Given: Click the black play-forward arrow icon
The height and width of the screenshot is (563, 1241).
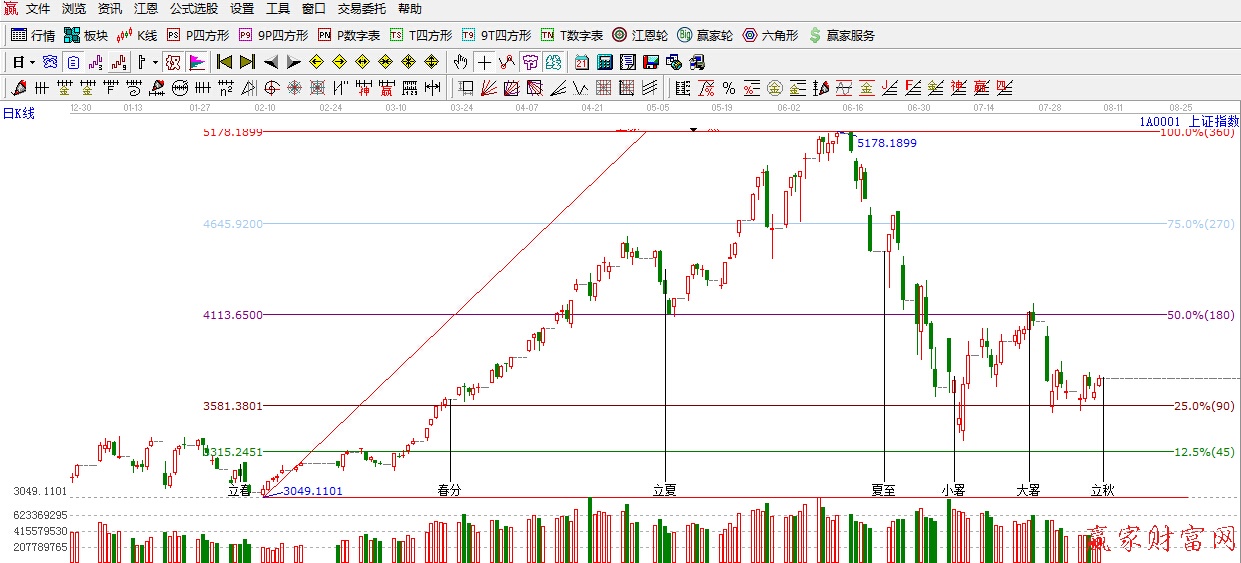Looking at the screenshot, I should click(294, 62).
